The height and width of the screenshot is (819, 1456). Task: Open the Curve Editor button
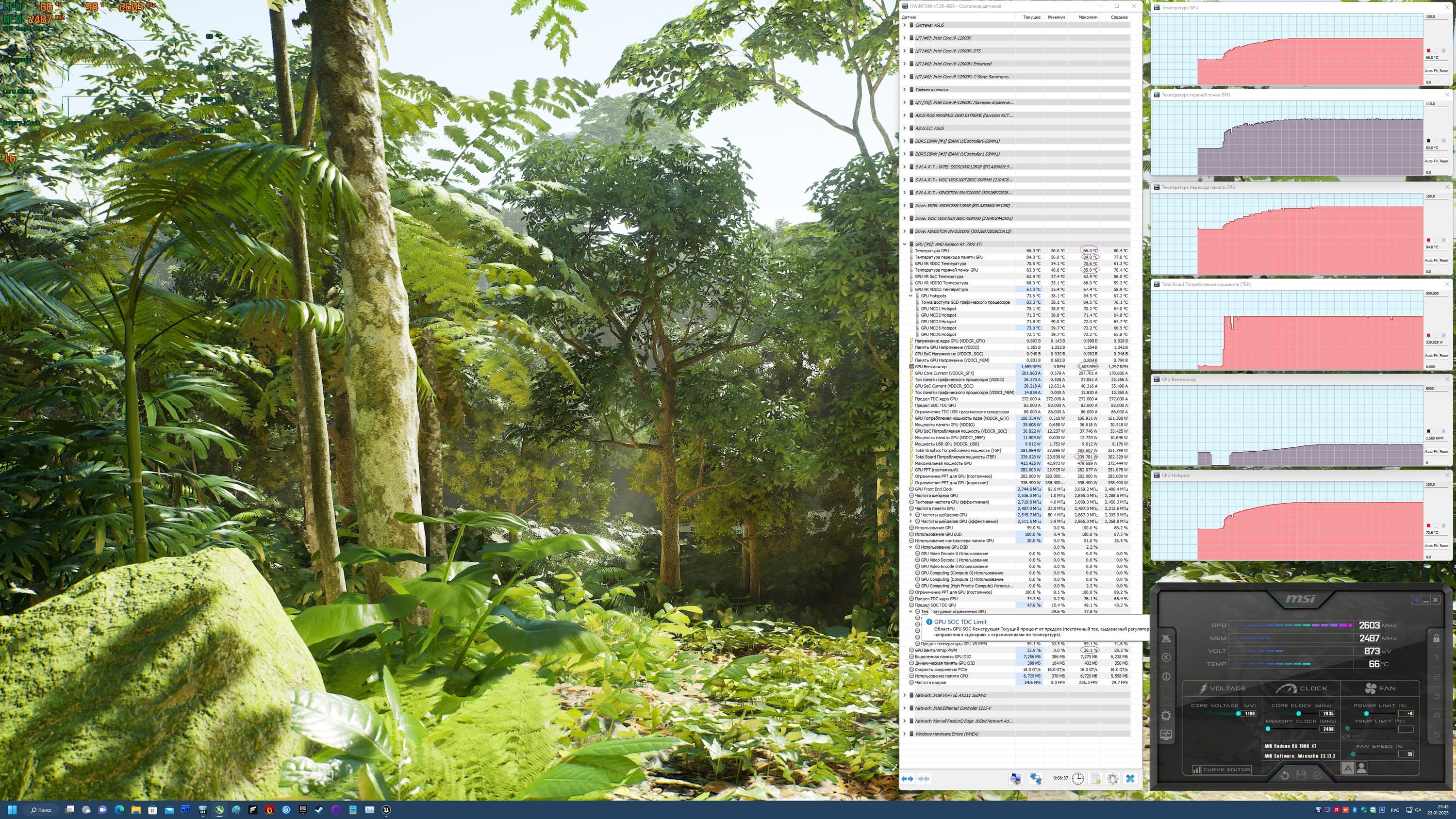[x=1222, y=770]
